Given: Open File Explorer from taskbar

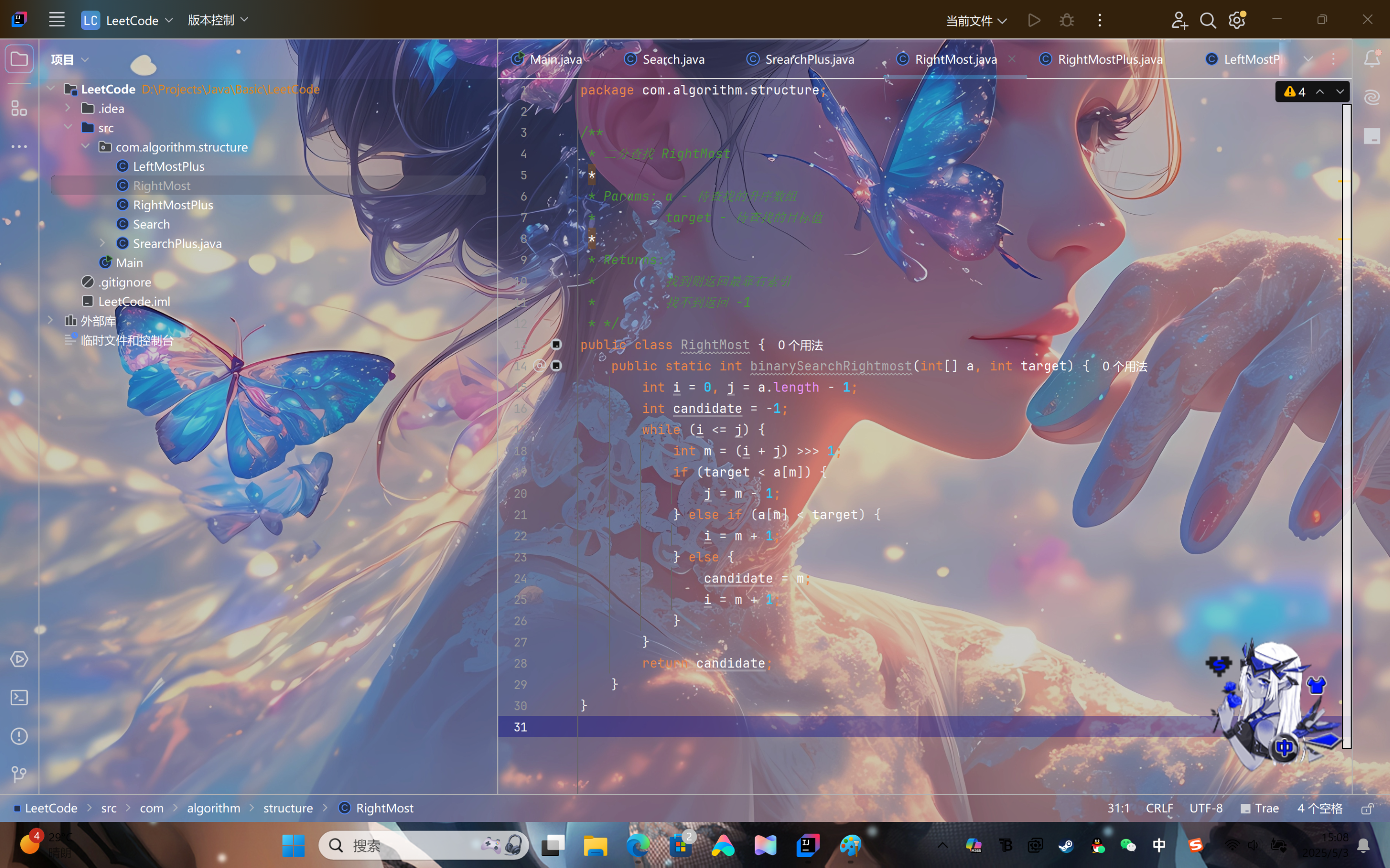Looking at the screenshot, I should point(595,845).
